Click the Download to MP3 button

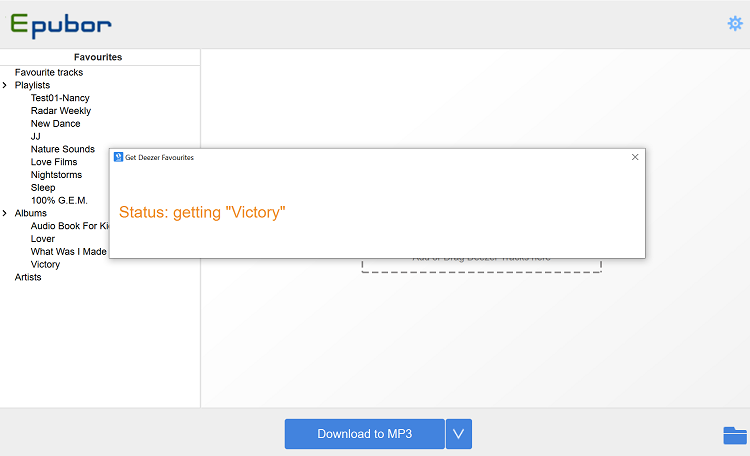tap(364, 434)
